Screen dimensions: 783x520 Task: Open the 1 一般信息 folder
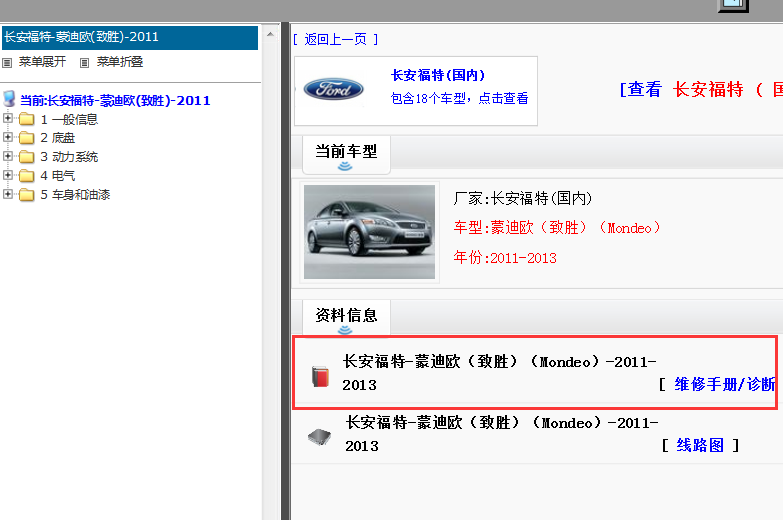[69, 119]
